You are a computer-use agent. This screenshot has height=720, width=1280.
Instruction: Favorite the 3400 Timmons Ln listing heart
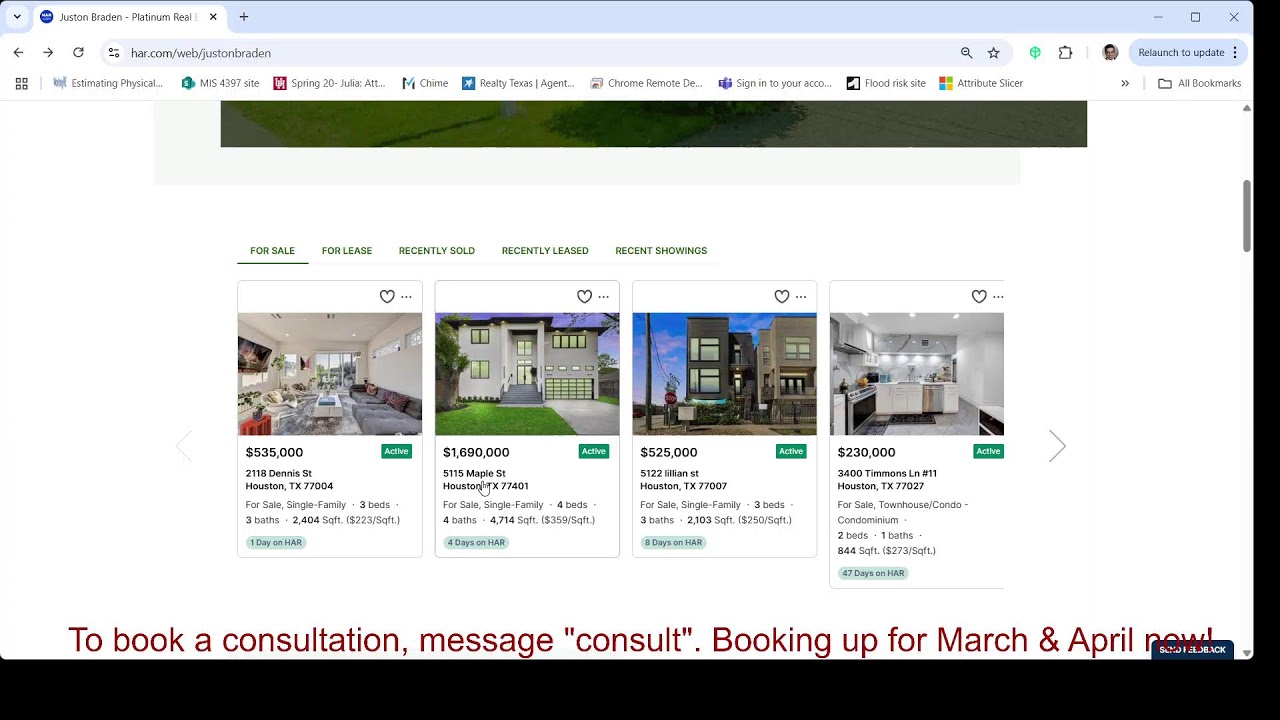pos(979,297)
